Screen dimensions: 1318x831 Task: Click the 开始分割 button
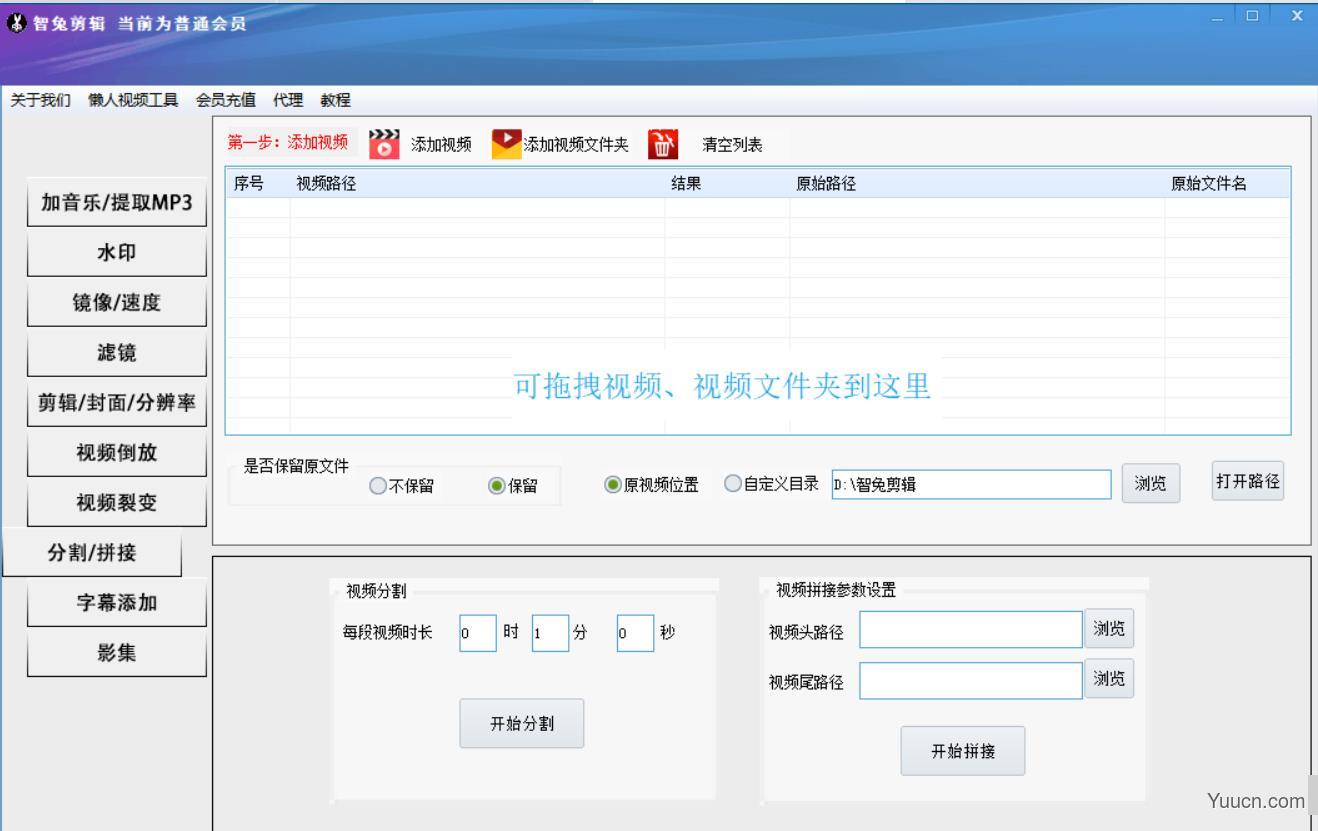tap(522, 723)
